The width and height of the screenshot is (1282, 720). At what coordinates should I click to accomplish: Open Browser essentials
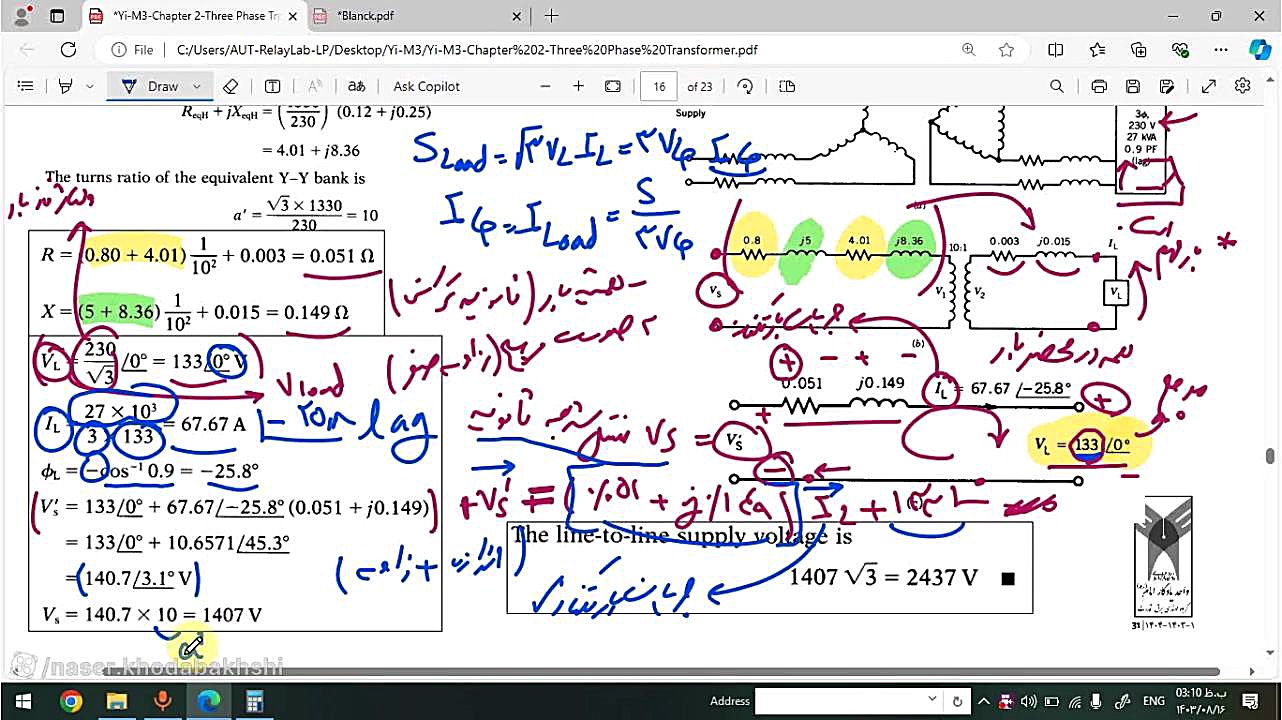point(1180,50)
